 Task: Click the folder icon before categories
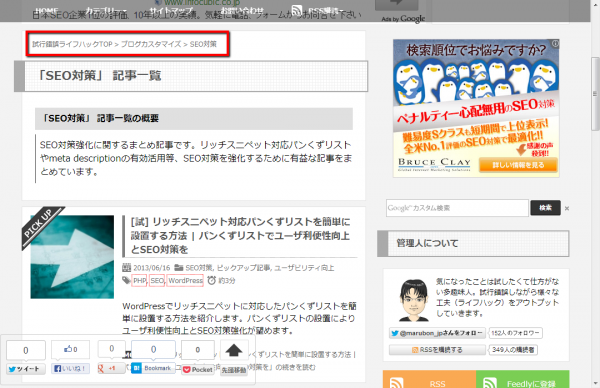point(178,267)
